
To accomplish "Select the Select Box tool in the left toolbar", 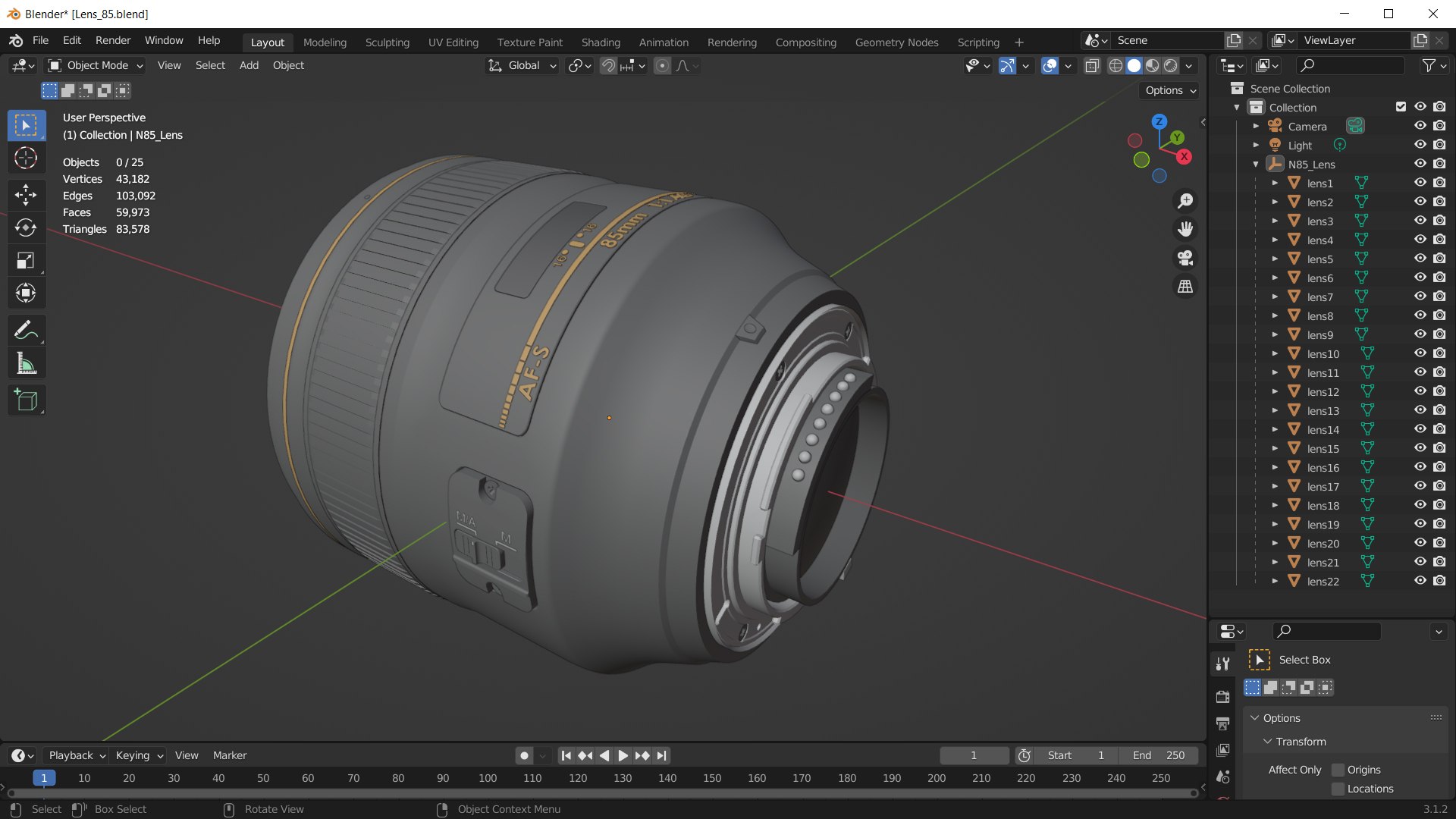I will 26,125.
